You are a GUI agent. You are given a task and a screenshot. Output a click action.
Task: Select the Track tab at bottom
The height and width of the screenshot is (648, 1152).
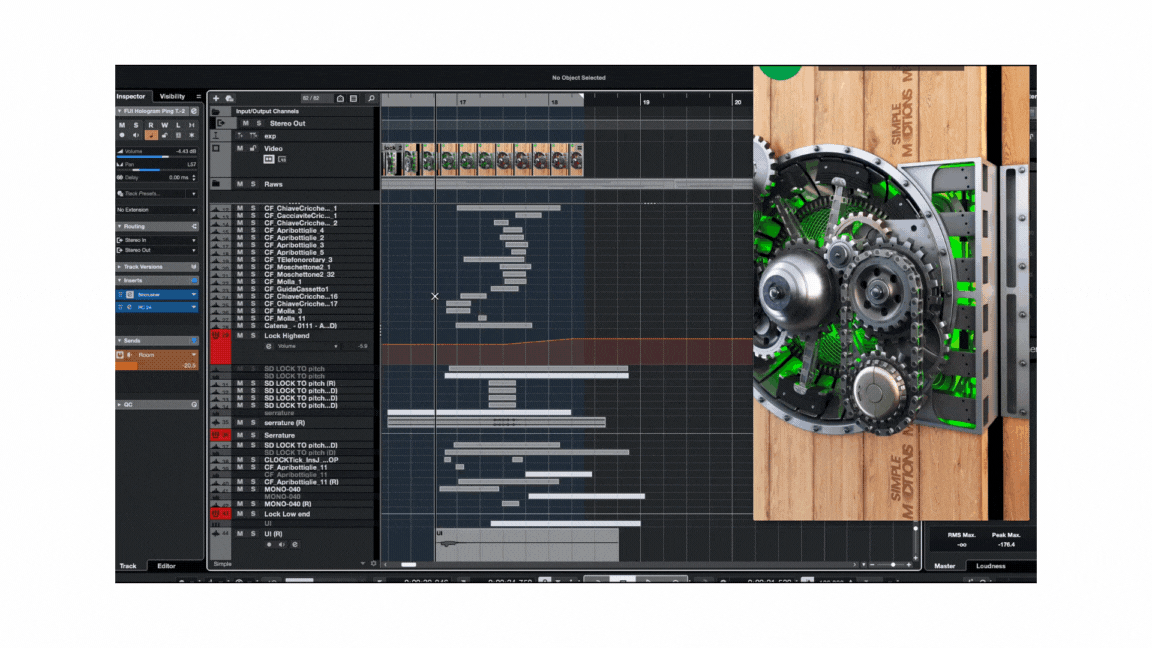coord(128,566)
